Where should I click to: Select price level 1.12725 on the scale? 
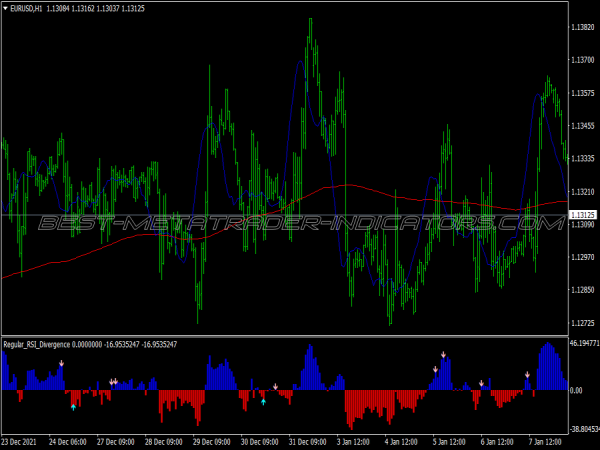pyautogui.click(x=583, y=323)
